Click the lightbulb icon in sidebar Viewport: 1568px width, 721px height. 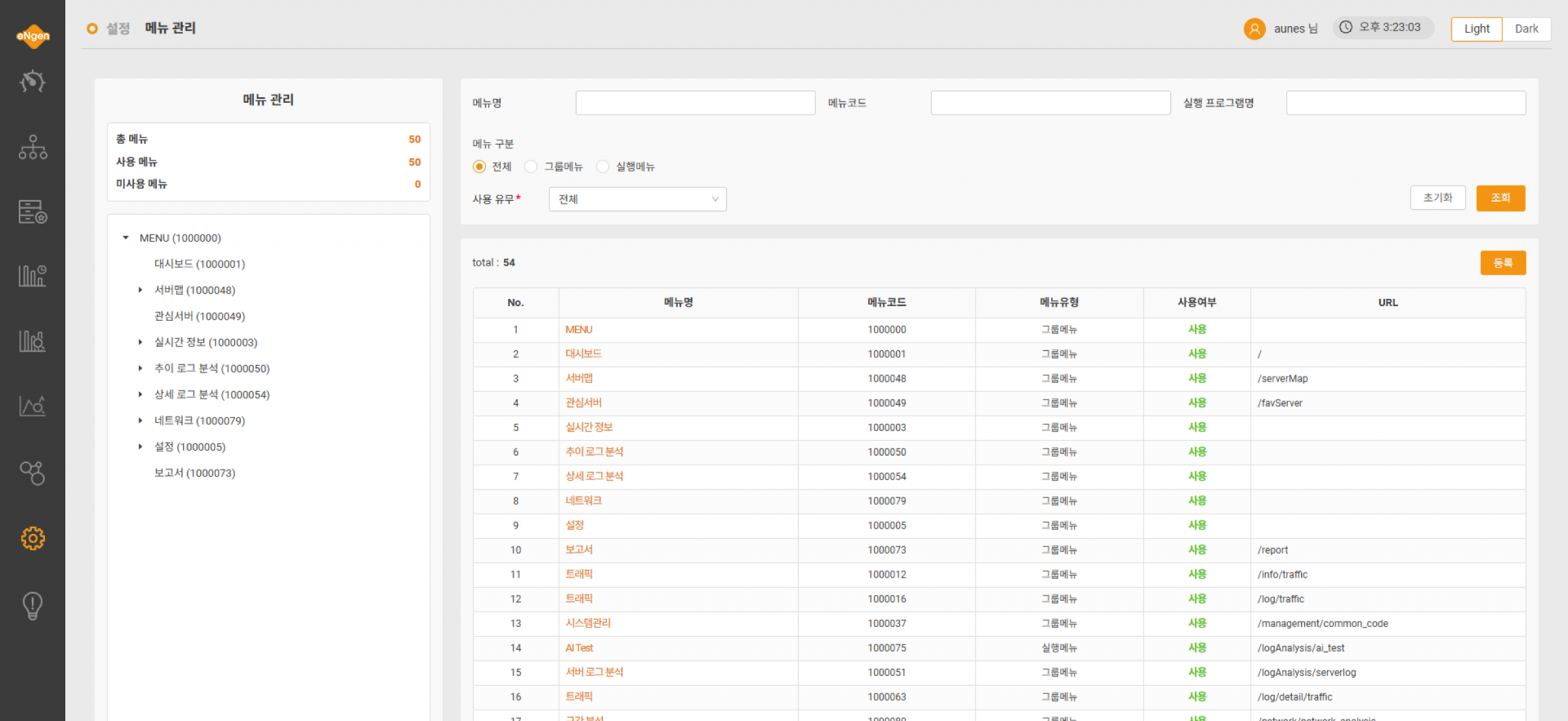click(33, 606)
